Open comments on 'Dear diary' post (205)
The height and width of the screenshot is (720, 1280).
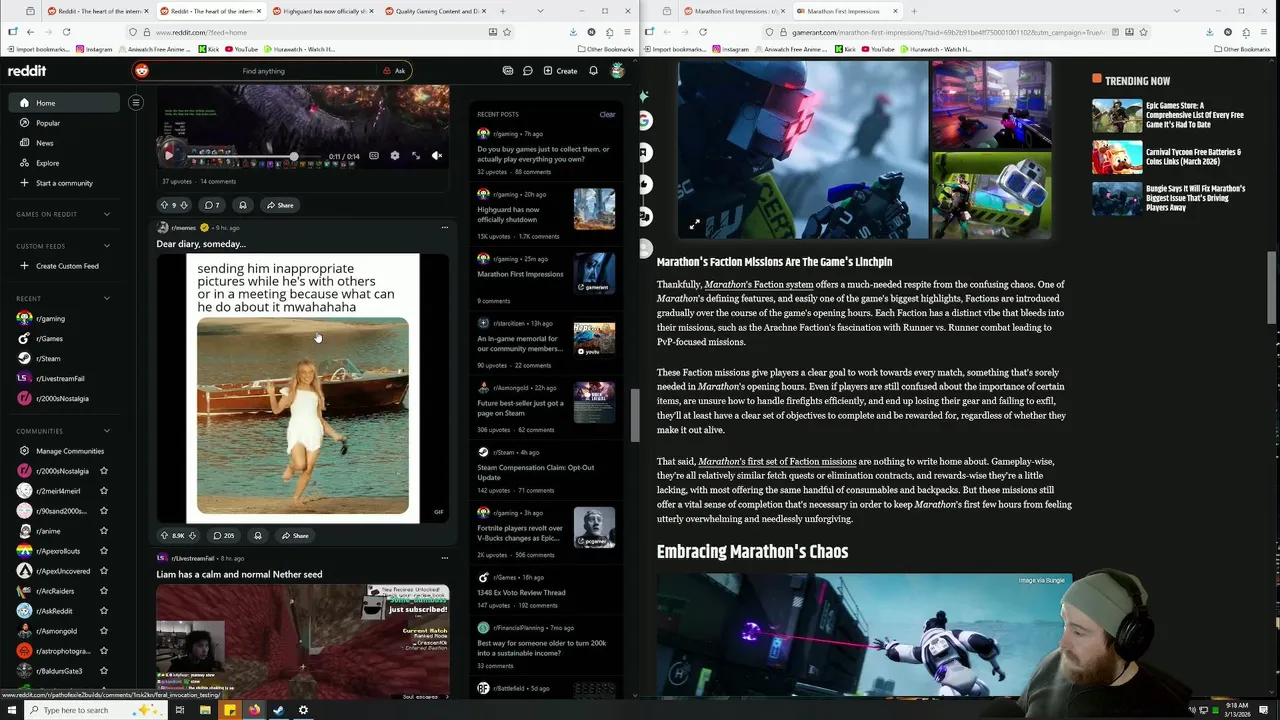point(223,536)
